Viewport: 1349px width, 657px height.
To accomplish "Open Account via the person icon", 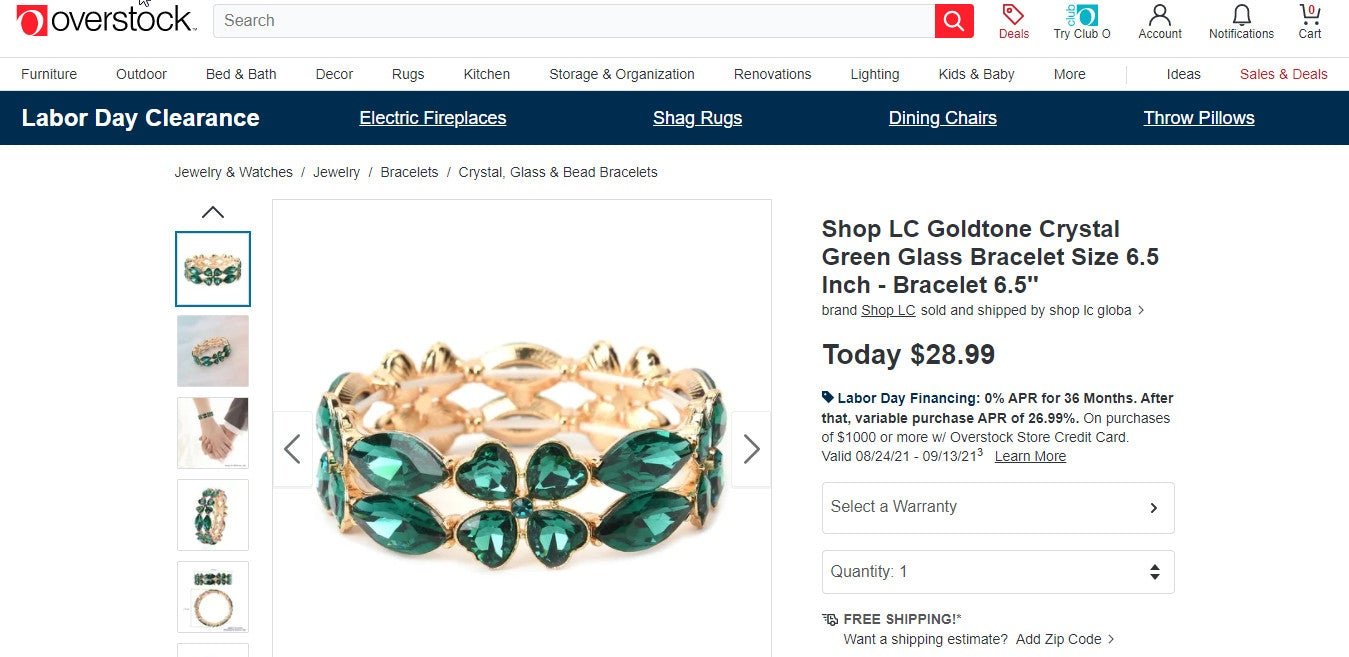I will tap(1159, 16).
